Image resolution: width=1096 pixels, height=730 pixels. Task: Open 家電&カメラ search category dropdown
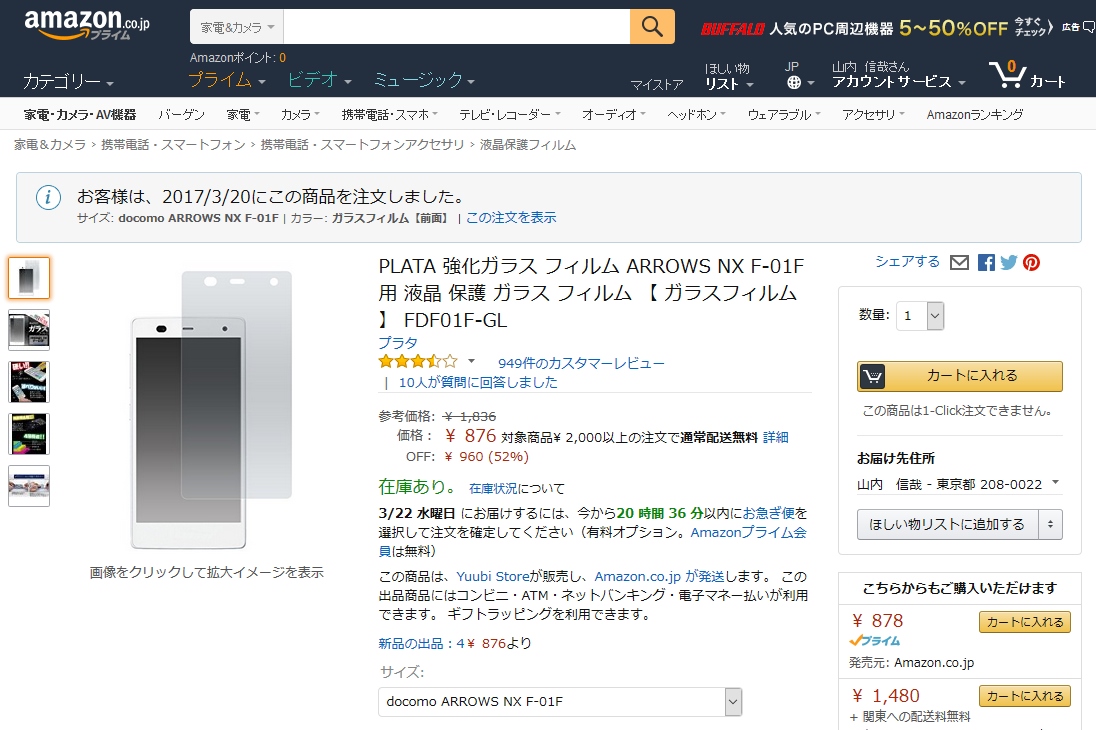pos(237,27)
